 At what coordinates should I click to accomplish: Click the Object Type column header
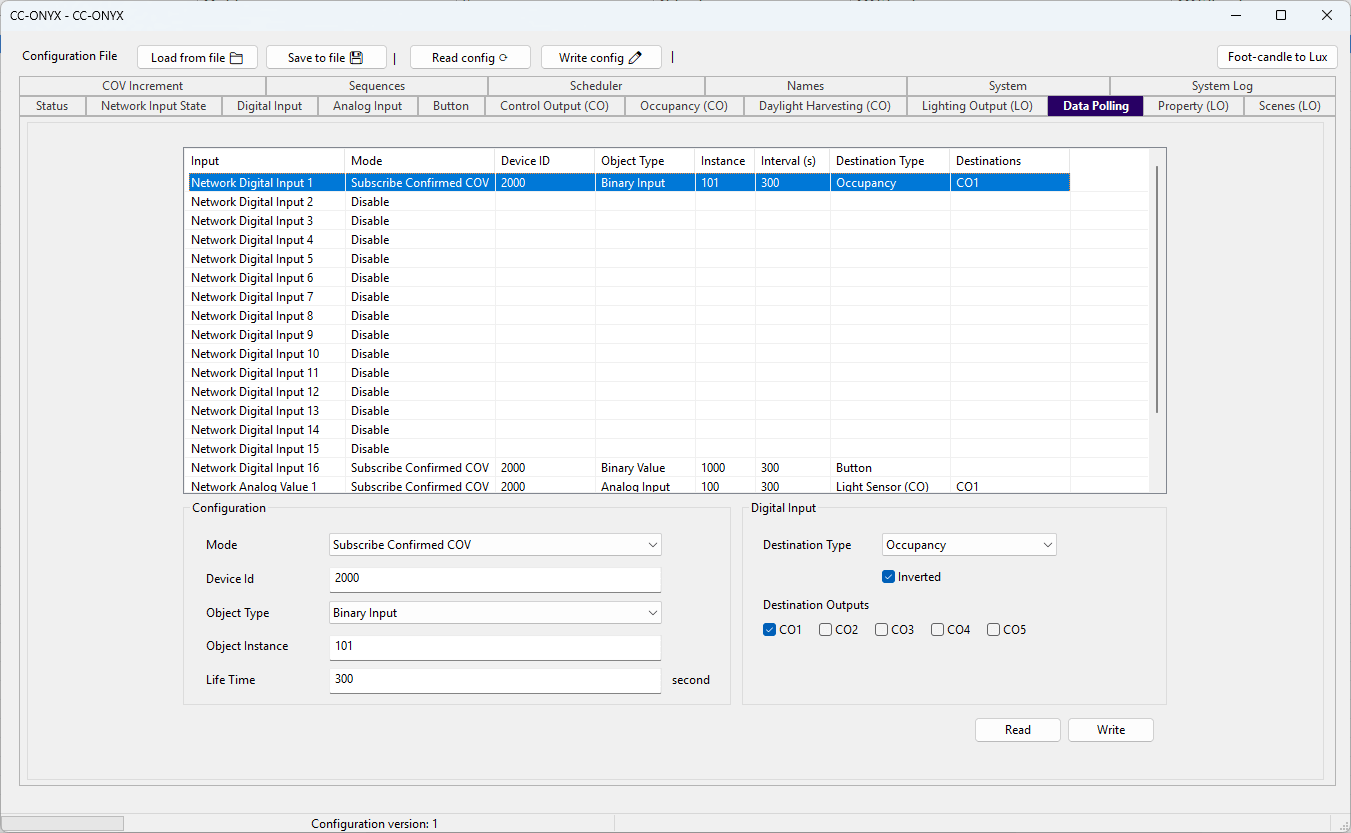point(645,161)
